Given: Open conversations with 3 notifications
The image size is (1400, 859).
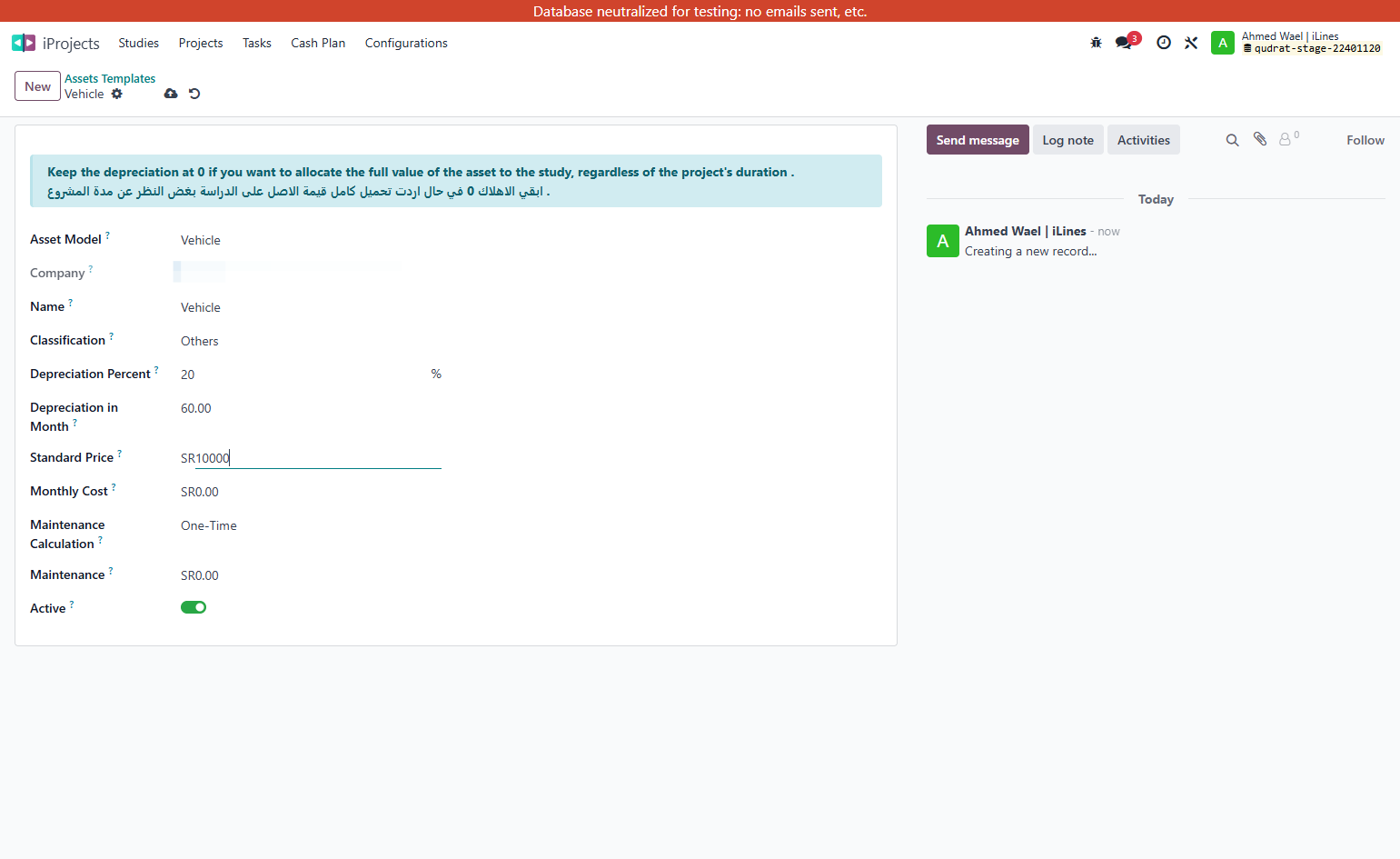Looking at the screenshot, I should pyautogui.click(x=1127, y=42).
